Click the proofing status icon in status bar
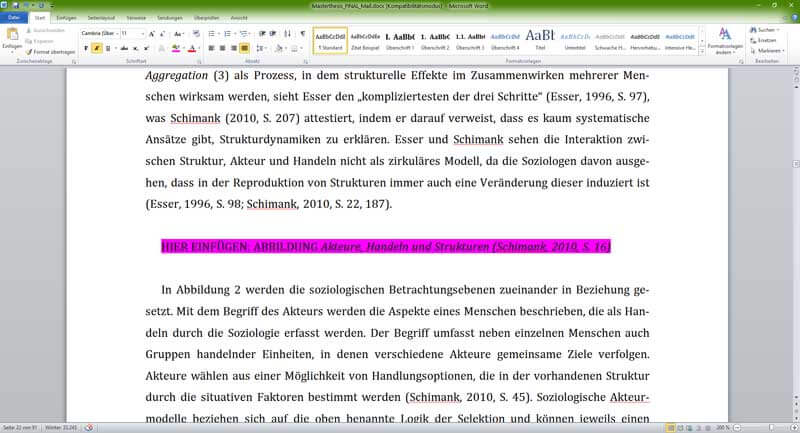 (89, 428)
